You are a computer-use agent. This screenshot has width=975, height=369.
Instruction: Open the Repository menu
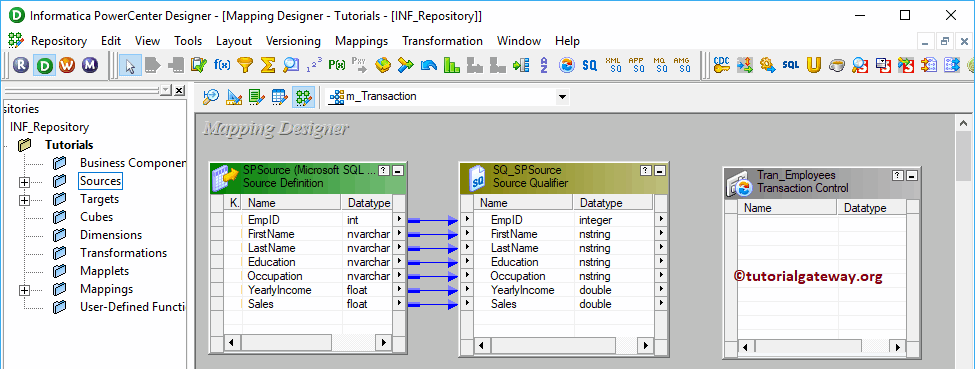pyautogui.click(x=59, y=41)
